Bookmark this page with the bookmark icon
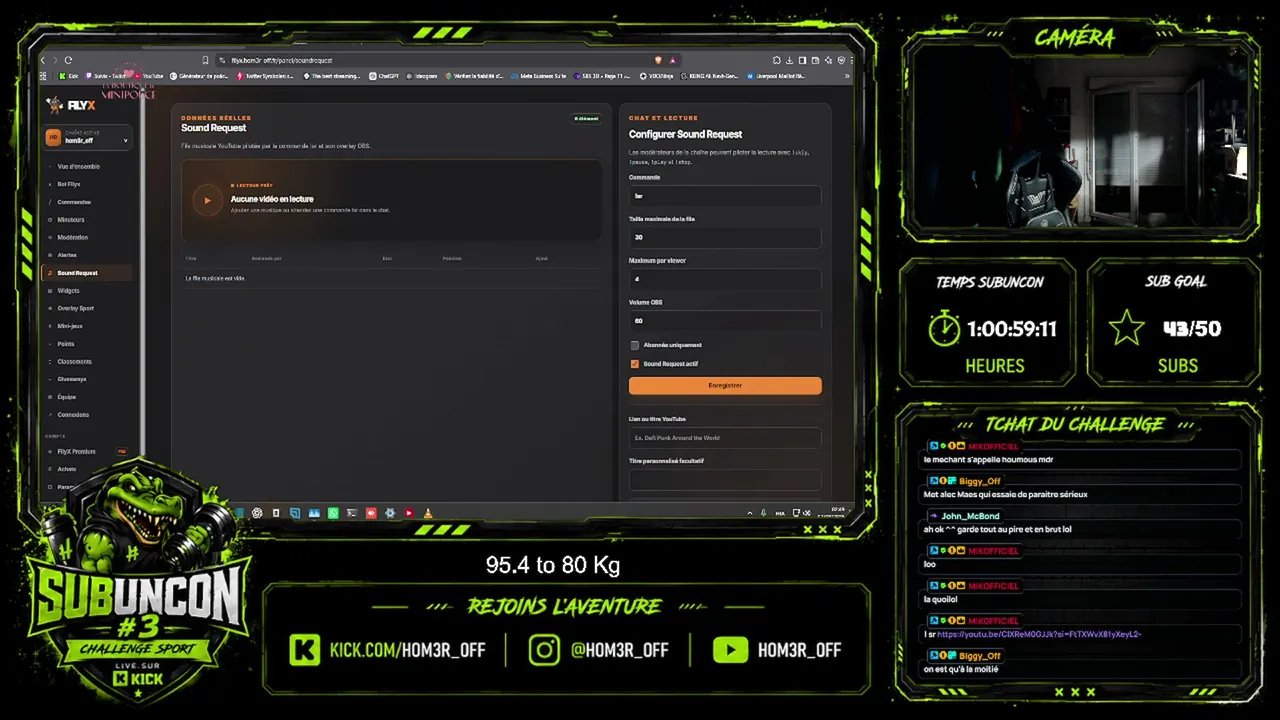 (205, 60)
